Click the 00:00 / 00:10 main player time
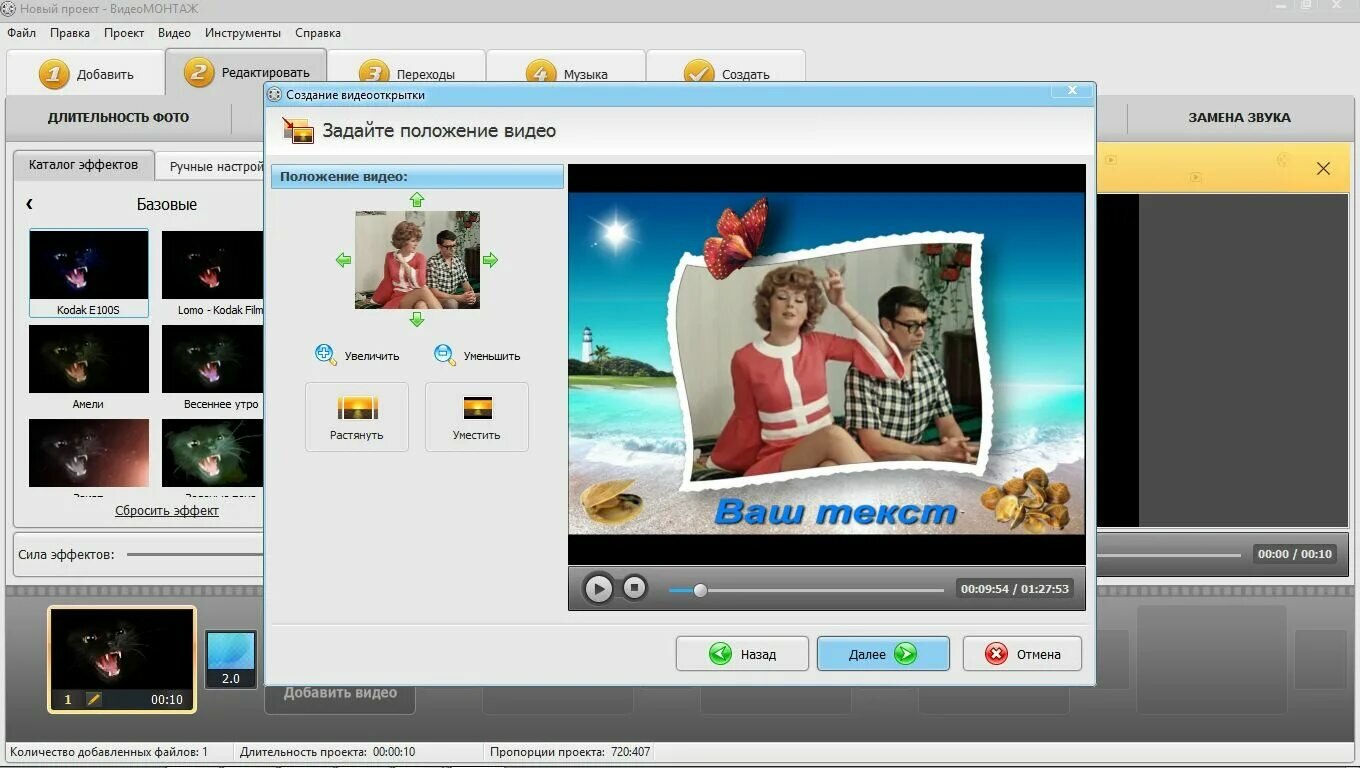Image resolution: width=1360 pixels, height=768 pixels. [x=1295, y=554]
